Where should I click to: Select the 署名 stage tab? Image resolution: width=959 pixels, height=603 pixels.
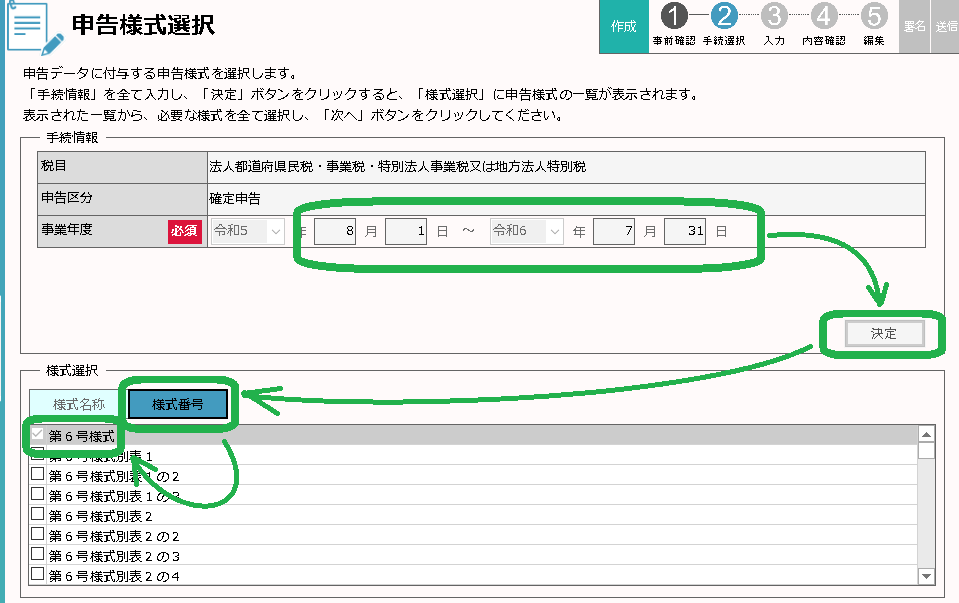point(913,26)
